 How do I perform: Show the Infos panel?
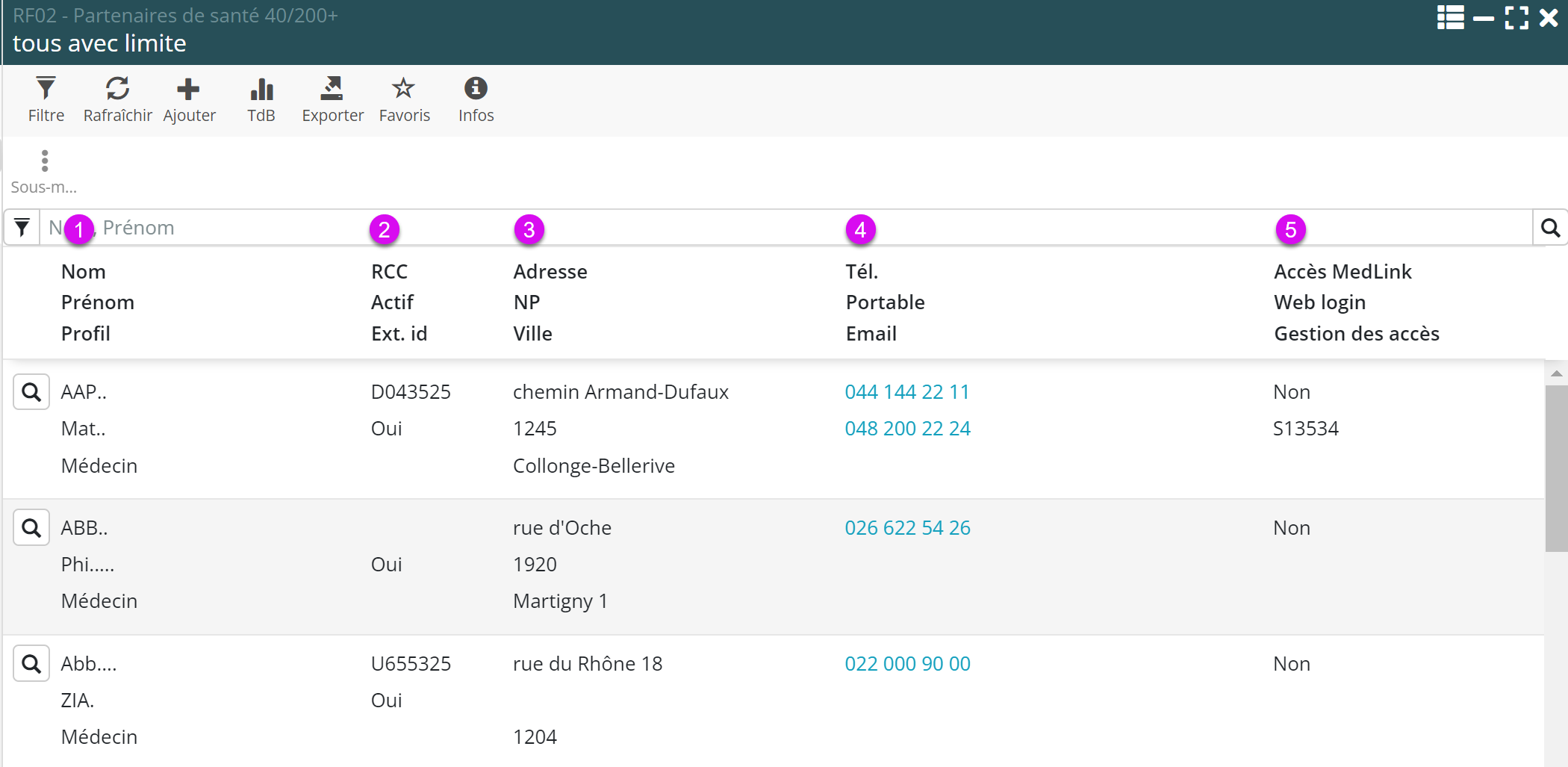tap(476, 99)
